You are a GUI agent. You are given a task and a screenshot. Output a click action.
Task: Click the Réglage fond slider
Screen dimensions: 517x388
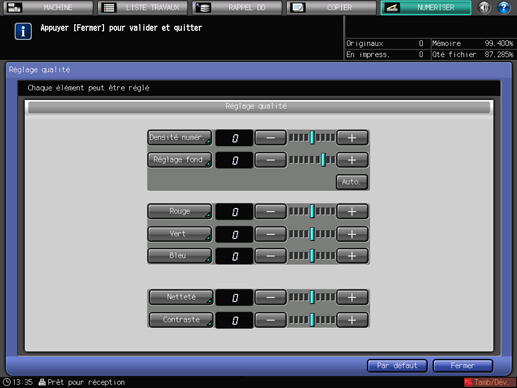(312, 160)
